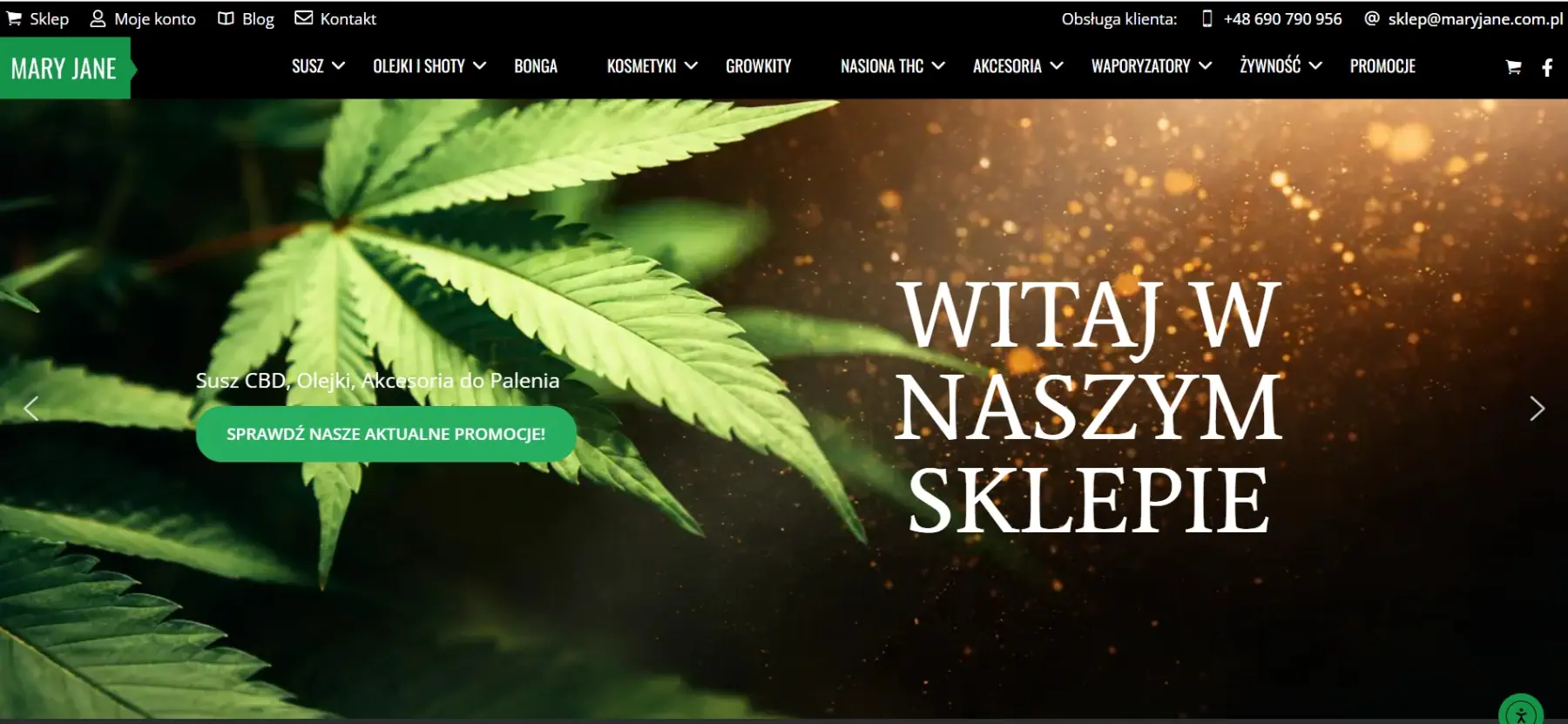Go to next slide arrow
The height and width of the screenshot is (724, 1568).
(x=1537, y=409)
